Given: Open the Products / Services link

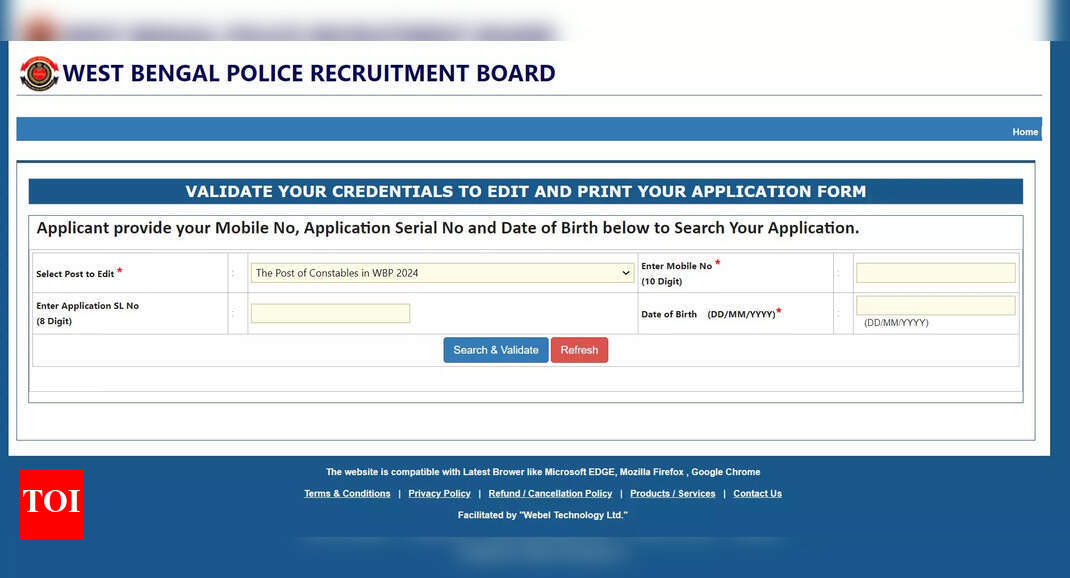Looking at the screenshot, I should pyautogui.click(x=672, y=493).
